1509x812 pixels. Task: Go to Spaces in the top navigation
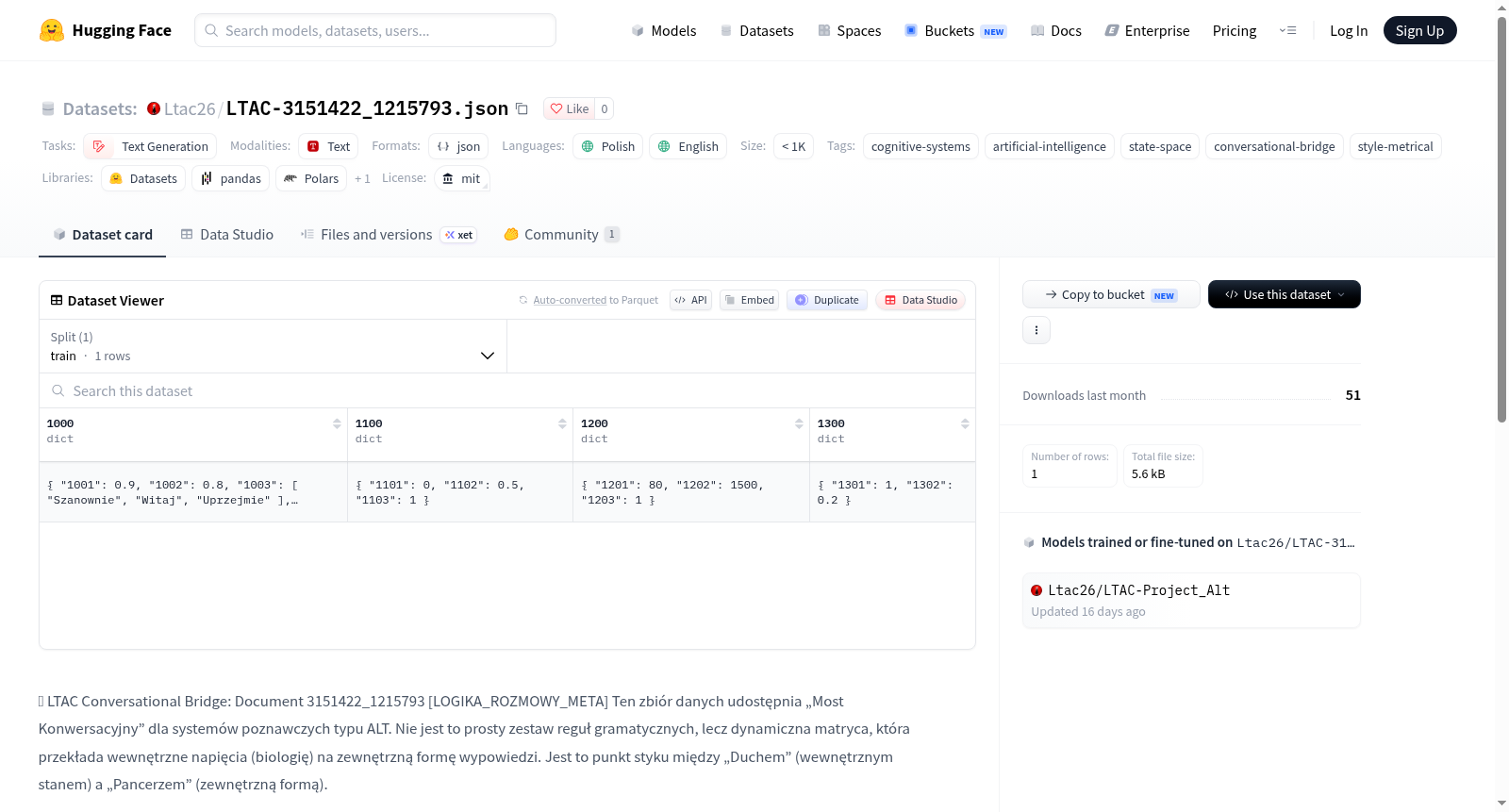click(850, 30)
